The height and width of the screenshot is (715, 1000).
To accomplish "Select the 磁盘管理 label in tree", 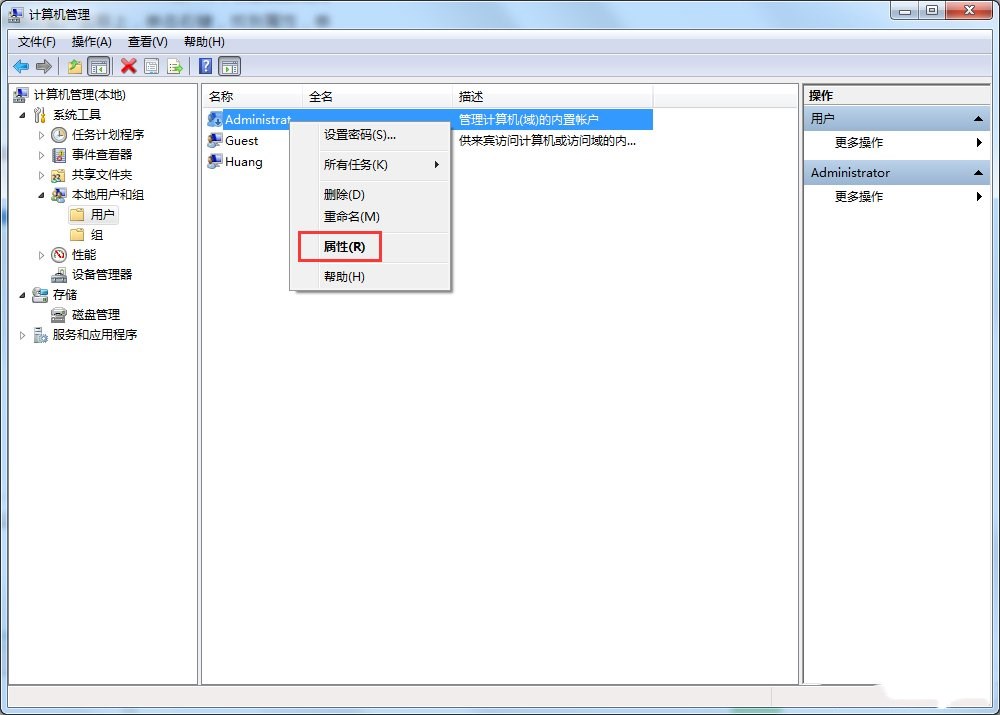I will tap(96, 314).
